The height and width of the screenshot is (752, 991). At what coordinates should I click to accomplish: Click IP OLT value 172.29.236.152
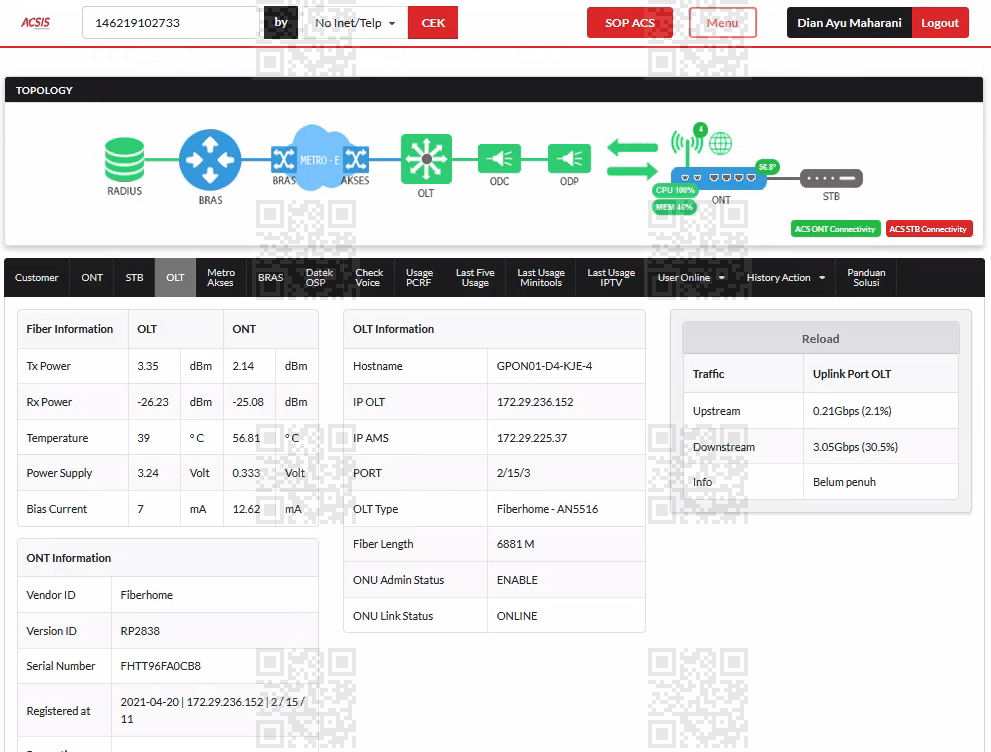pyautogui.click(x=535, y=402)
